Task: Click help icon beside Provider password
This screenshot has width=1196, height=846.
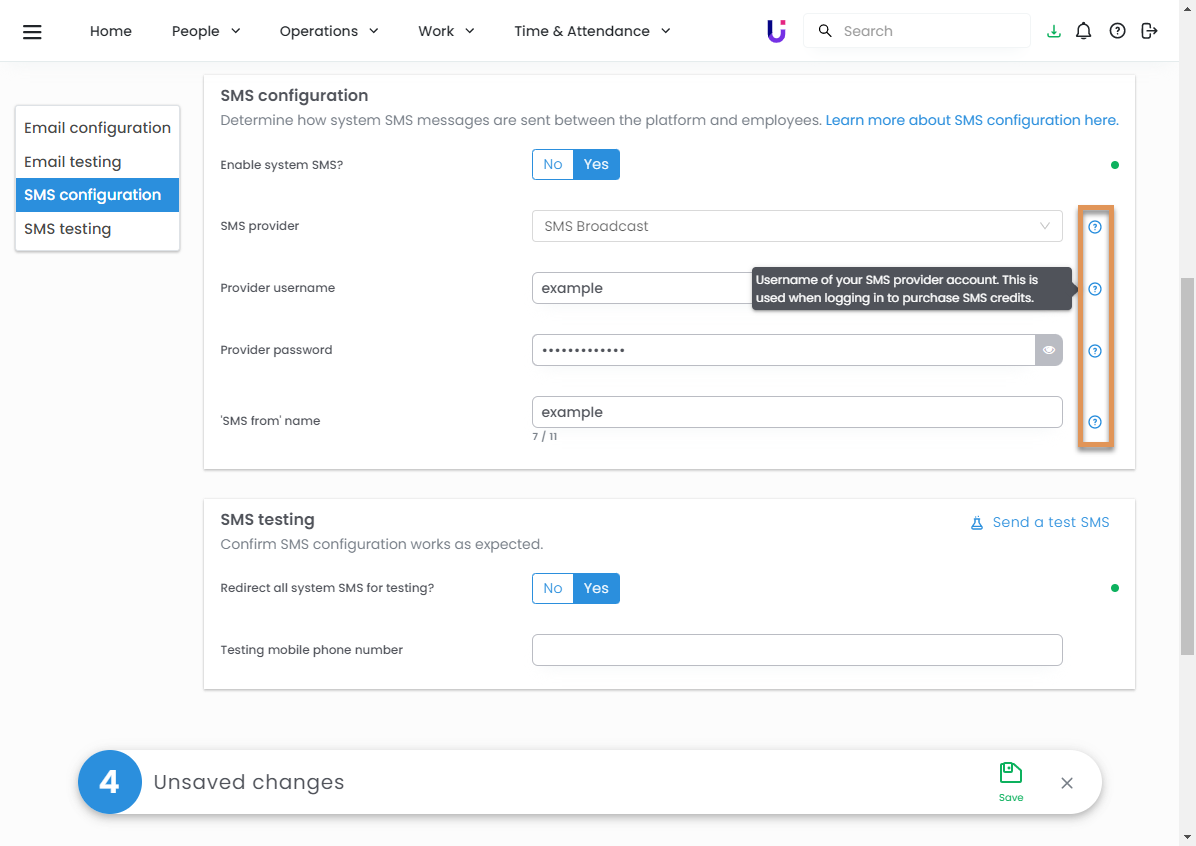Action: click(1094, 351)
